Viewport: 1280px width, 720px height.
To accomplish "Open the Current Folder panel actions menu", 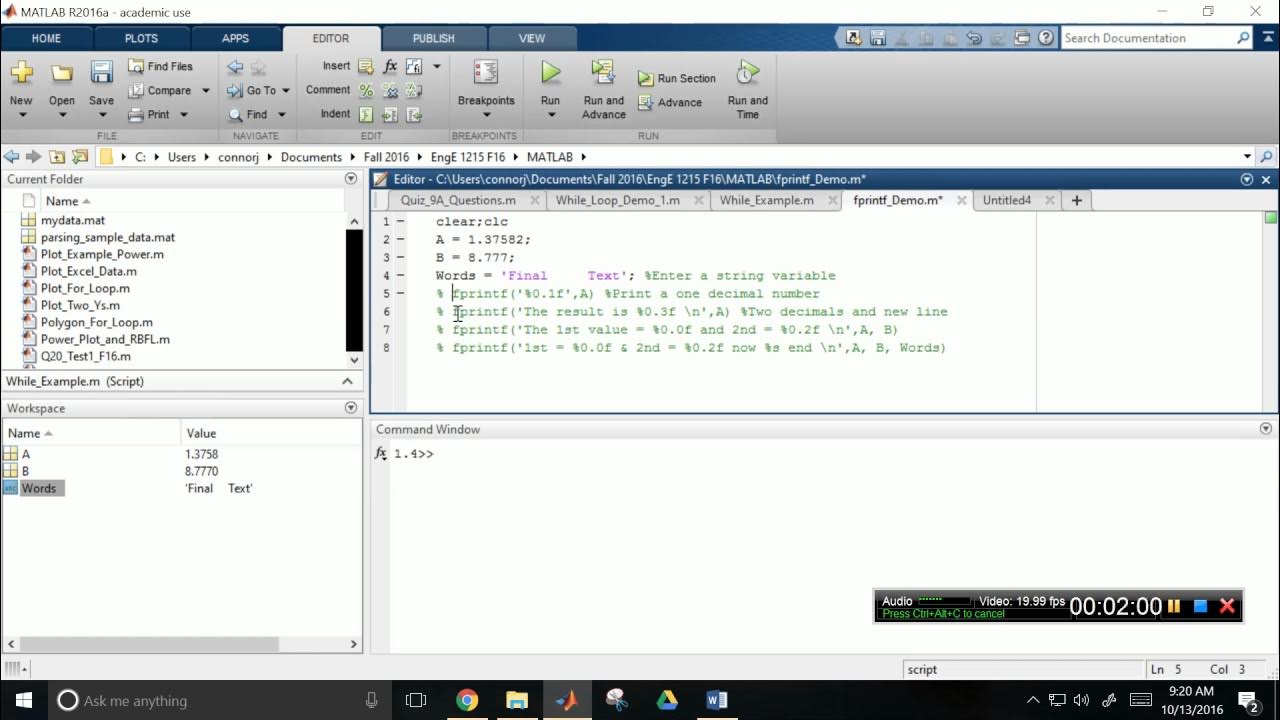I will (x=351, y=179).
